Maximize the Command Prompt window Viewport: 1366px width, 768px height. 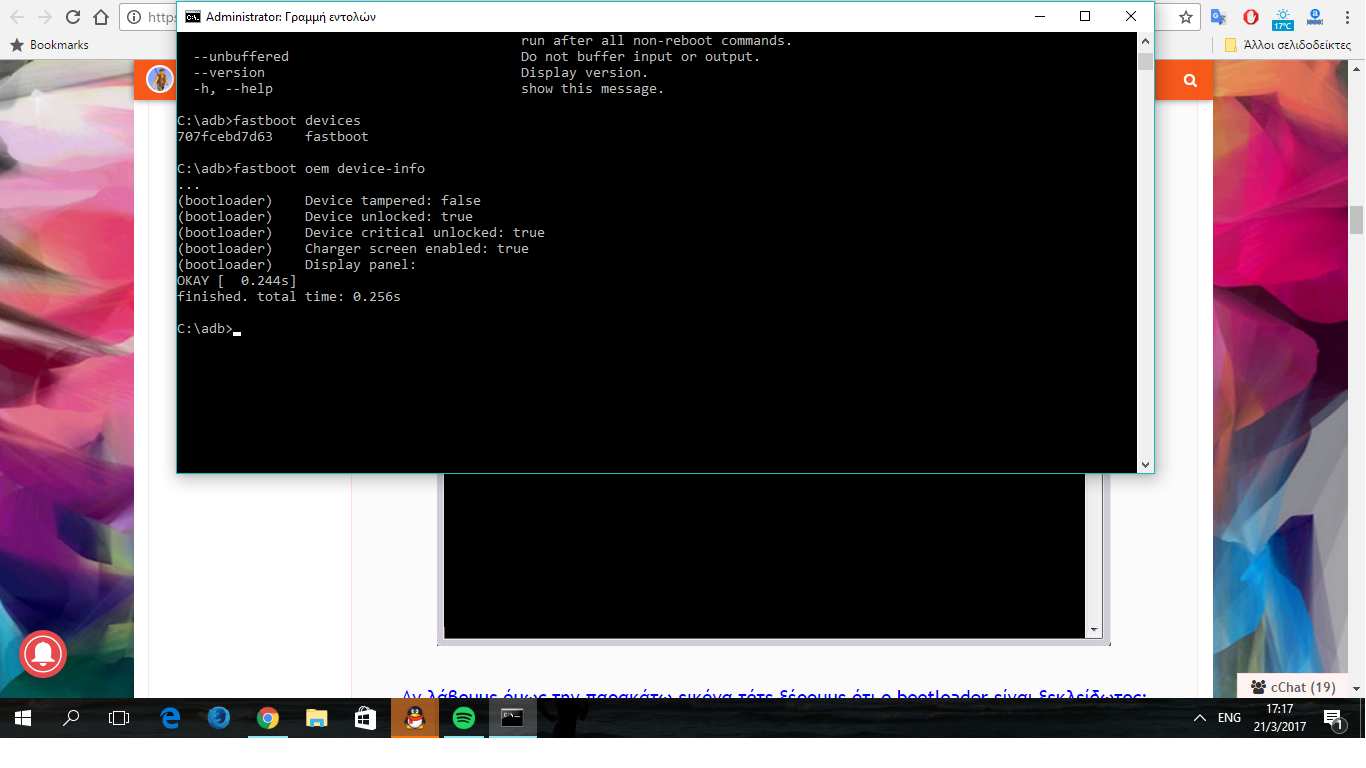[x=1085, y=16]
